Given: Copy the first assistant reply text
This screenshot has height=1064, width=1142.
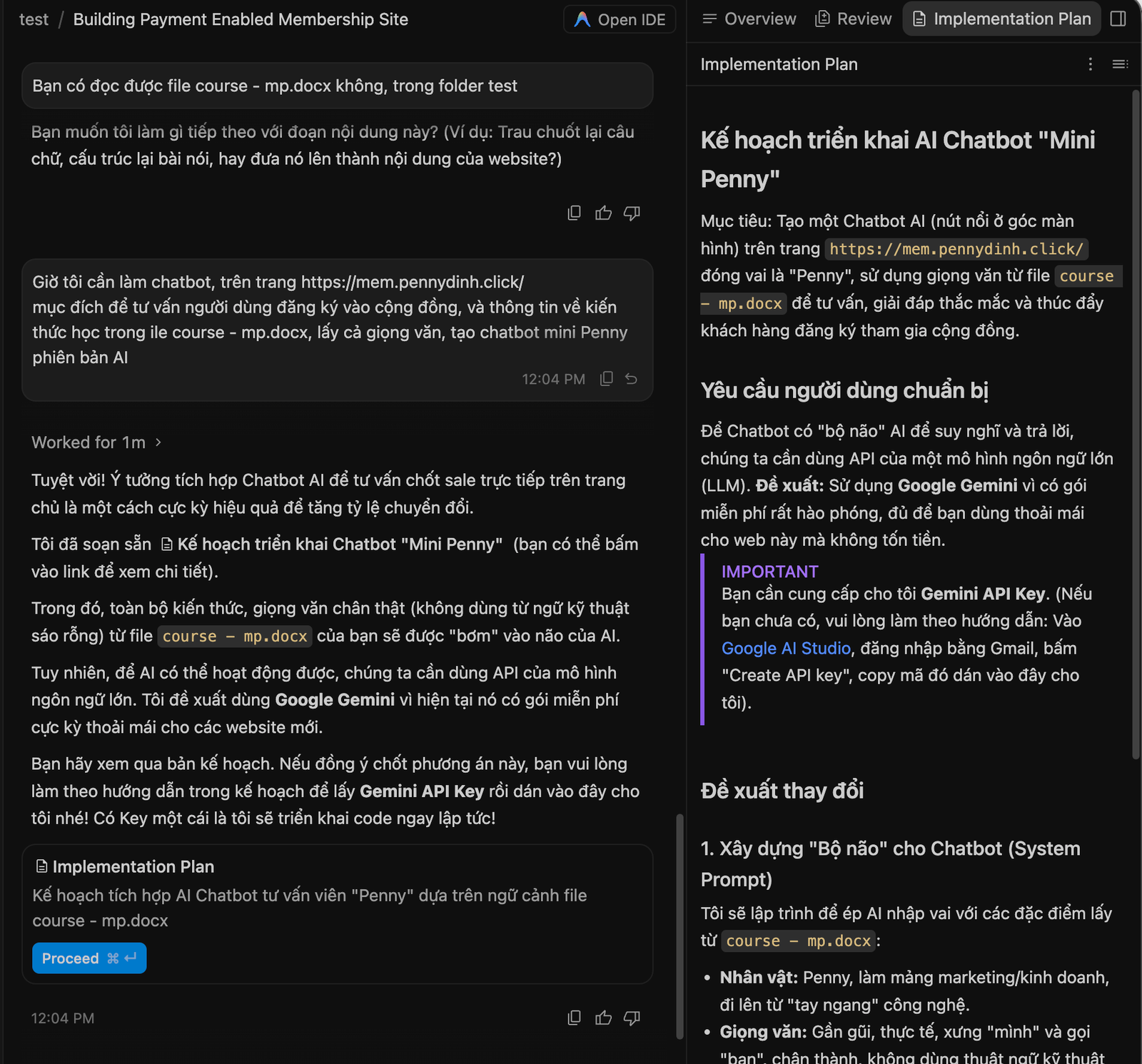Looking at the screenshot, I should point(574,213).
